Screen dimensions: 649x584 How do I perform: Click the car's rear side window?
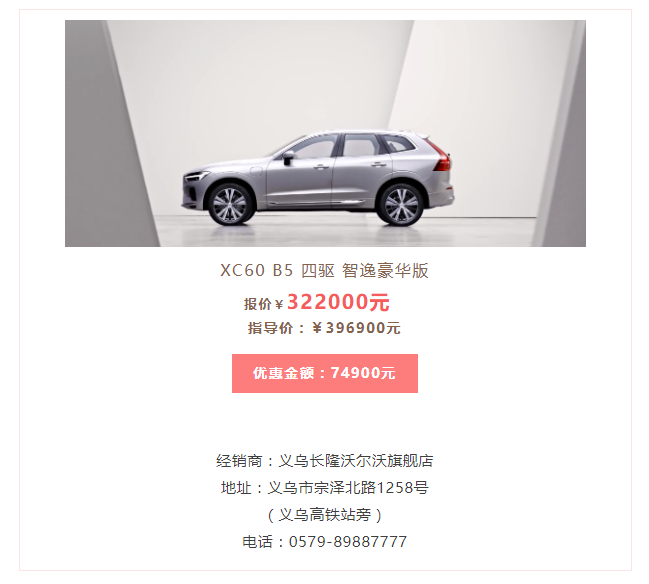pos(361,145)
